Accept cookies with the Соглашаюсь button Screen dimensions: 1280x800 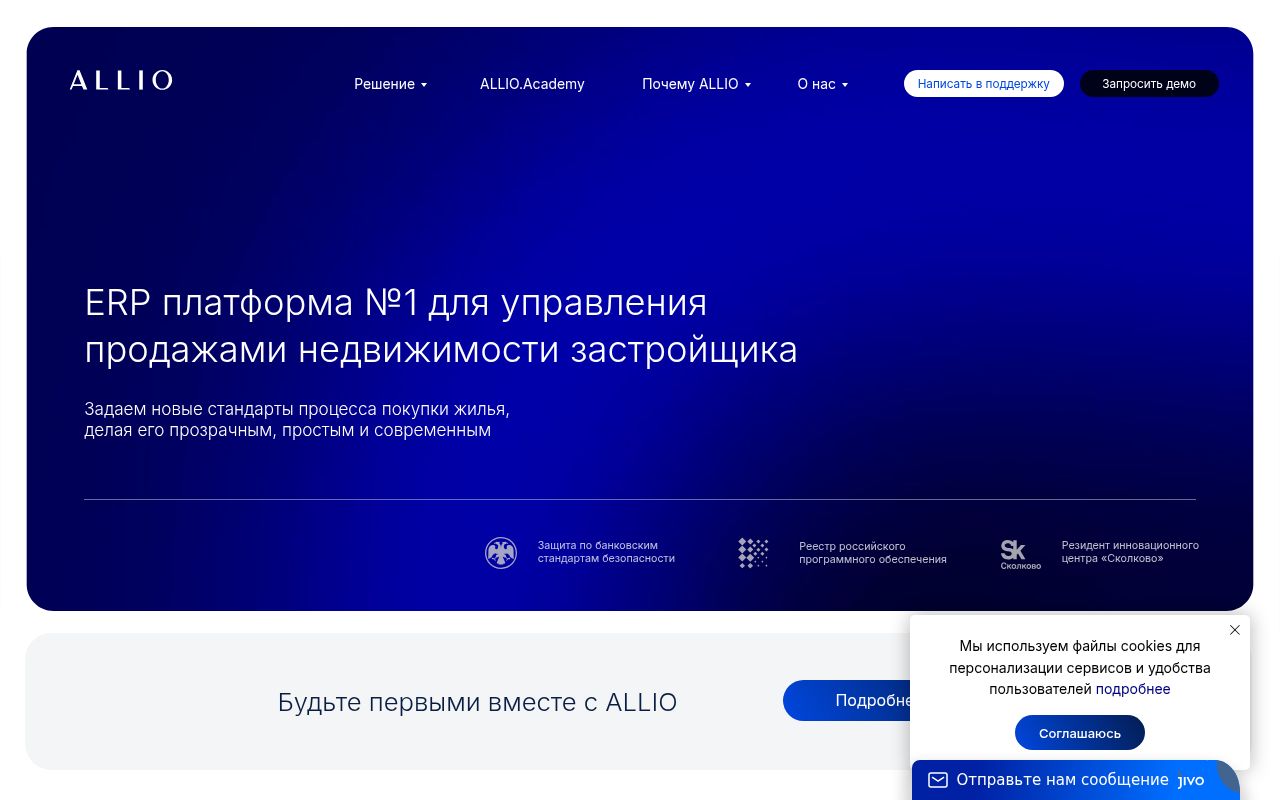pos(1079,733)
